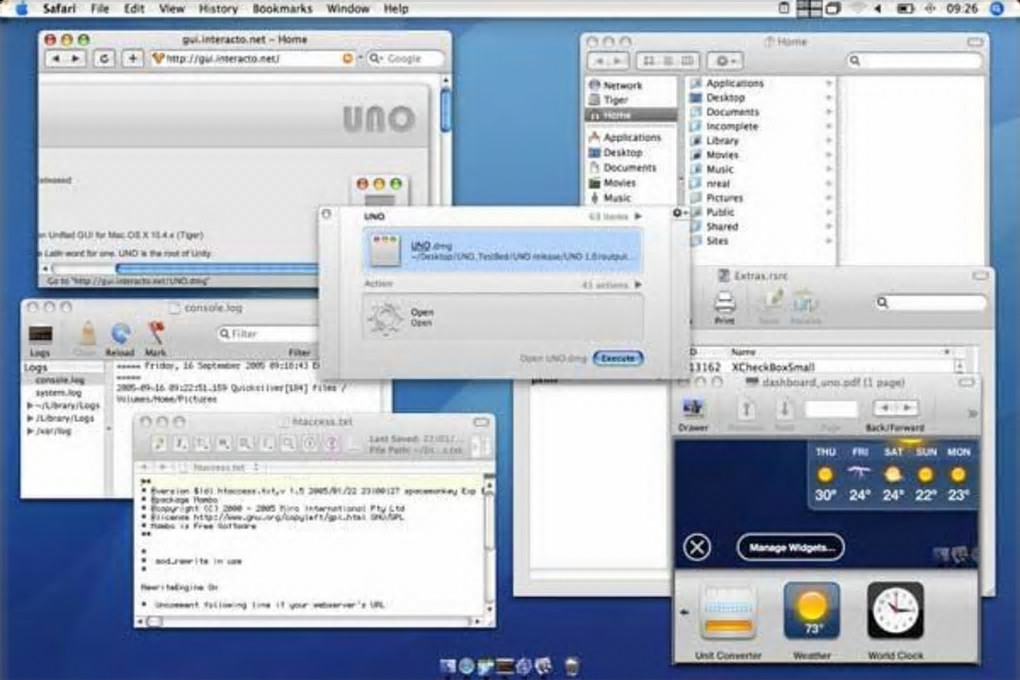
Task: Select the Unit Converter widget icon
Action: (x=728, y=611)
